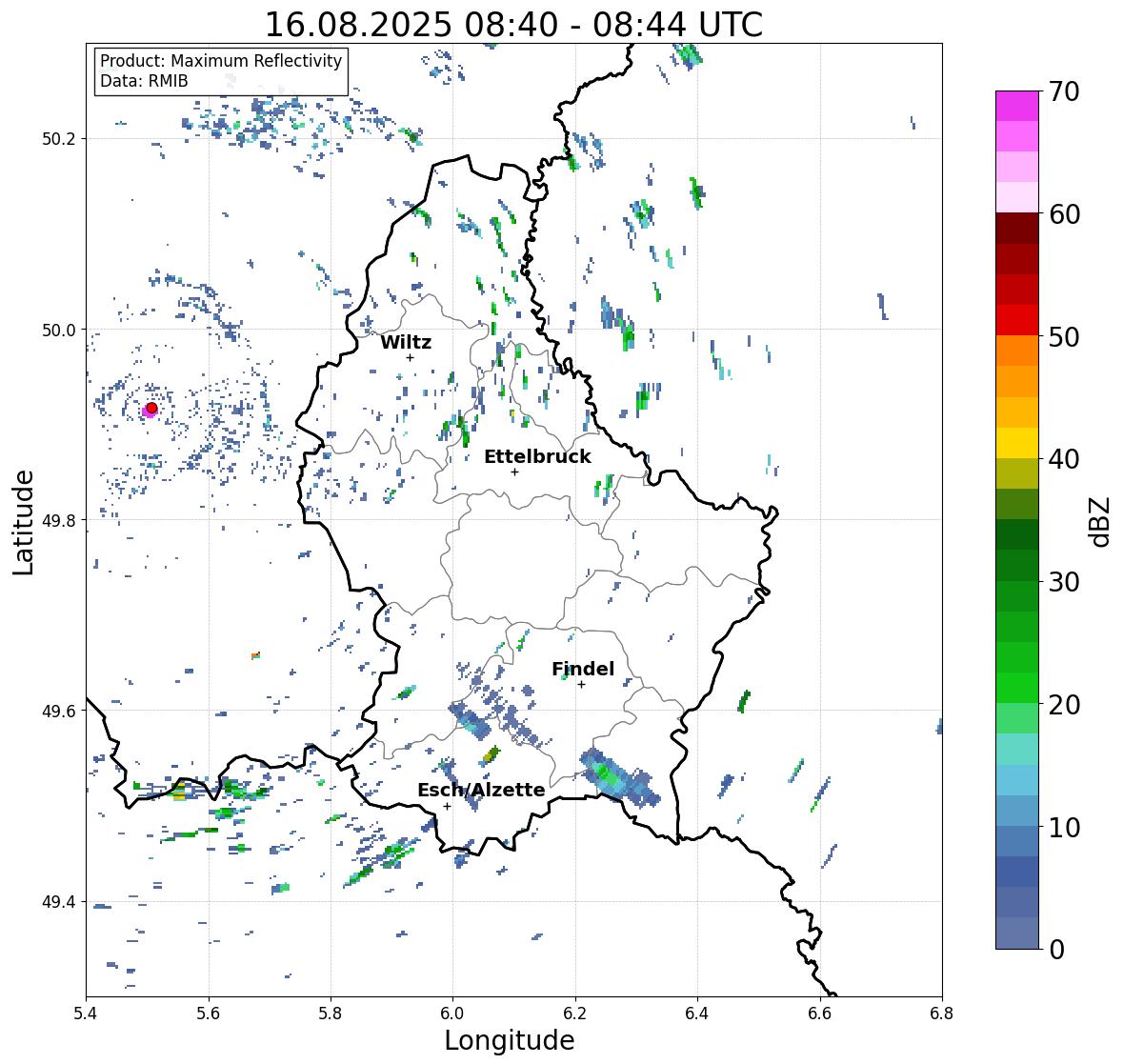
Task: Click the 6.8 longitude tick label
Action: click(942, 1014)
